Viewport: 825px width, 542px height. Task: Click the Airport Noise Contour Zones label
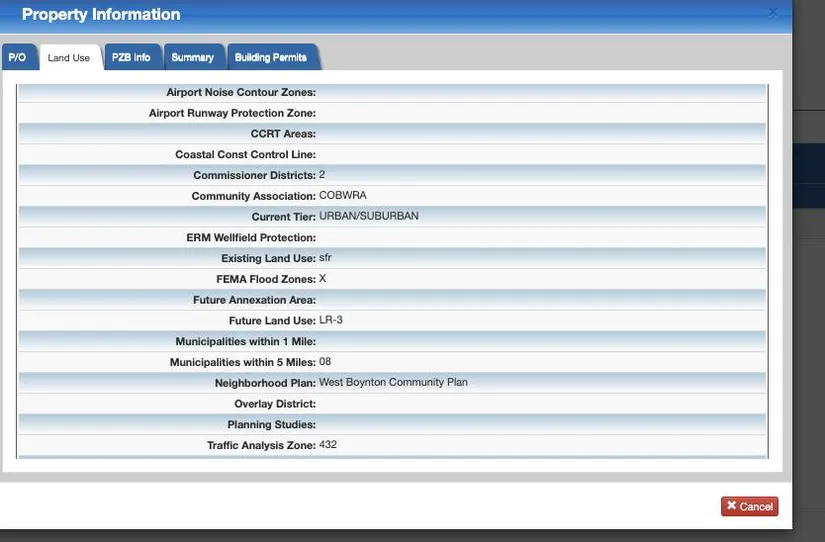241,92
